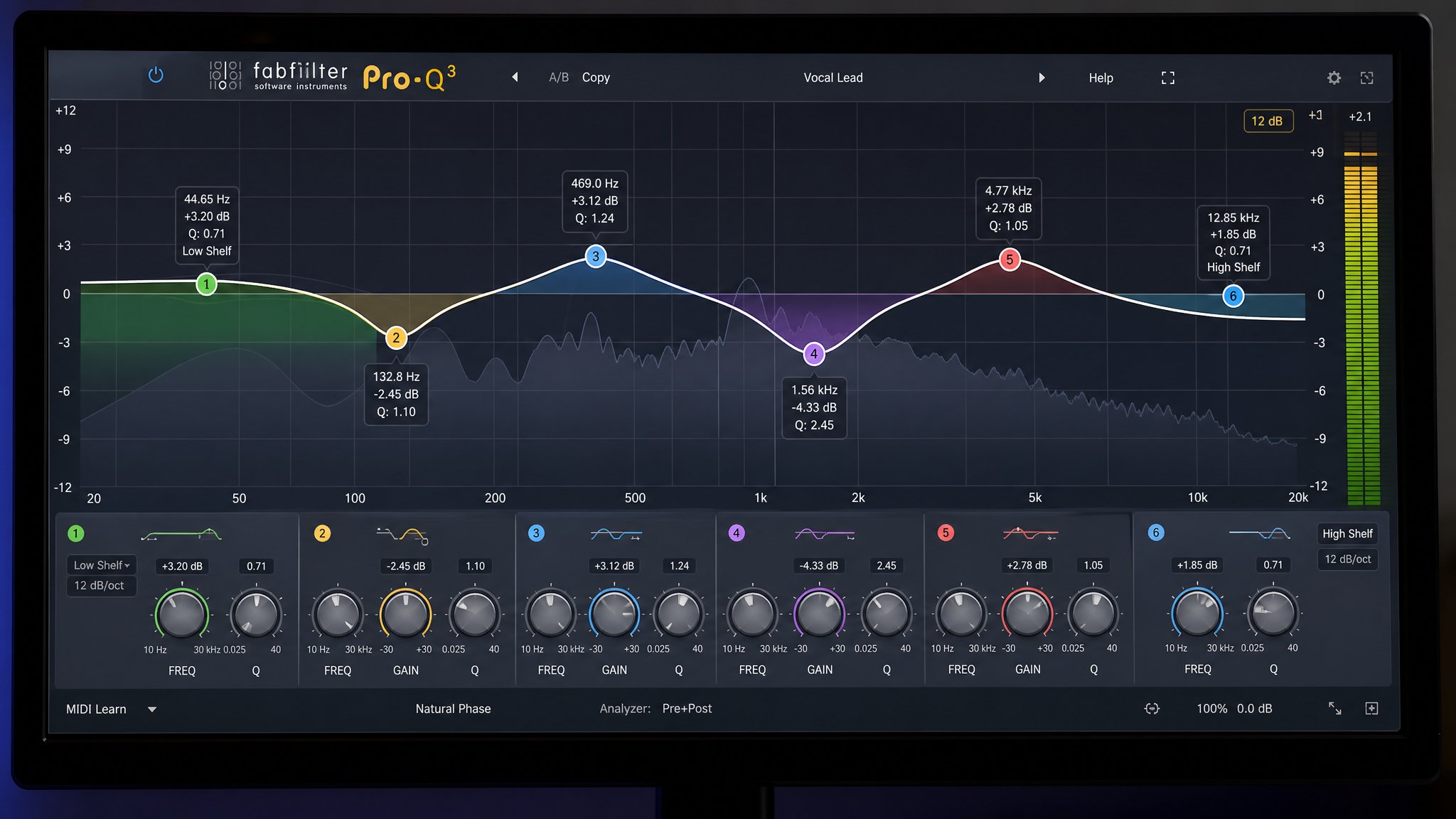Expand the MIDI Learn dropdown arrow
The width and height of the screenshot is (1456, 819).
click(x=151, y=709)
